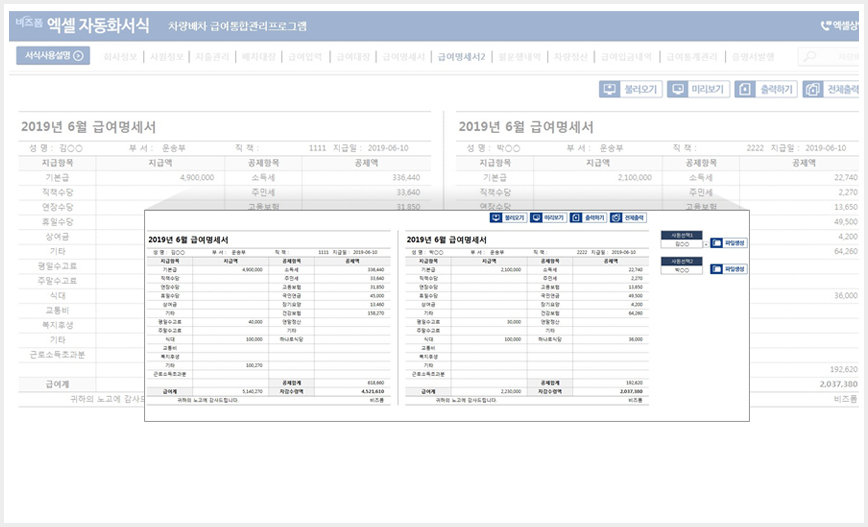Image resolution: width=868 pixels, height=527 pixels.
Task: Expand the 사원선택1 dropdown arrow
Action: pyautogui.click(x=706, y=244)
